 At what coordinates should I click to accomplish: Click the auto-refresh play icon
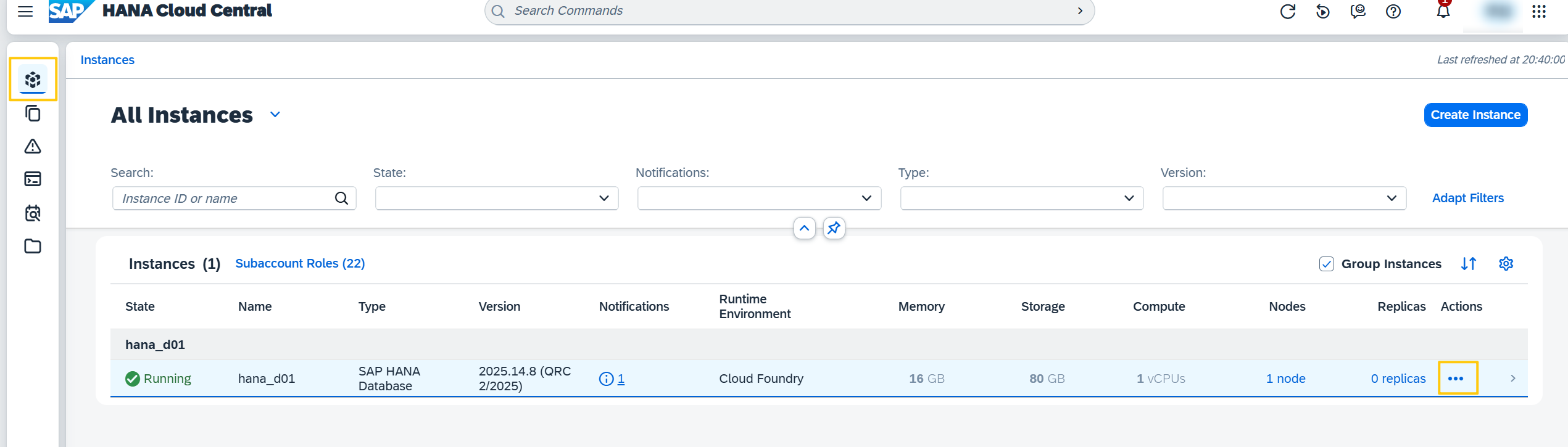pyautogui.click(x=1323, y=11)
